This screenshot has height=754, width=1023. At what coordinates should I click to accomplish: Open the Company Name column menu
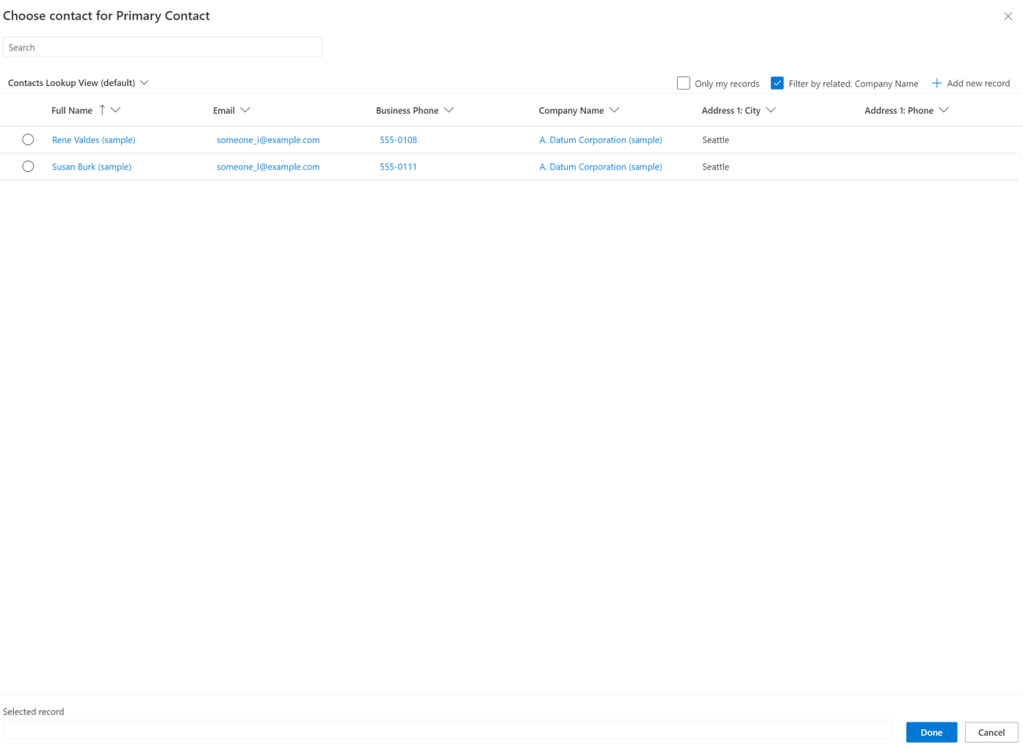tap(614, 110)
